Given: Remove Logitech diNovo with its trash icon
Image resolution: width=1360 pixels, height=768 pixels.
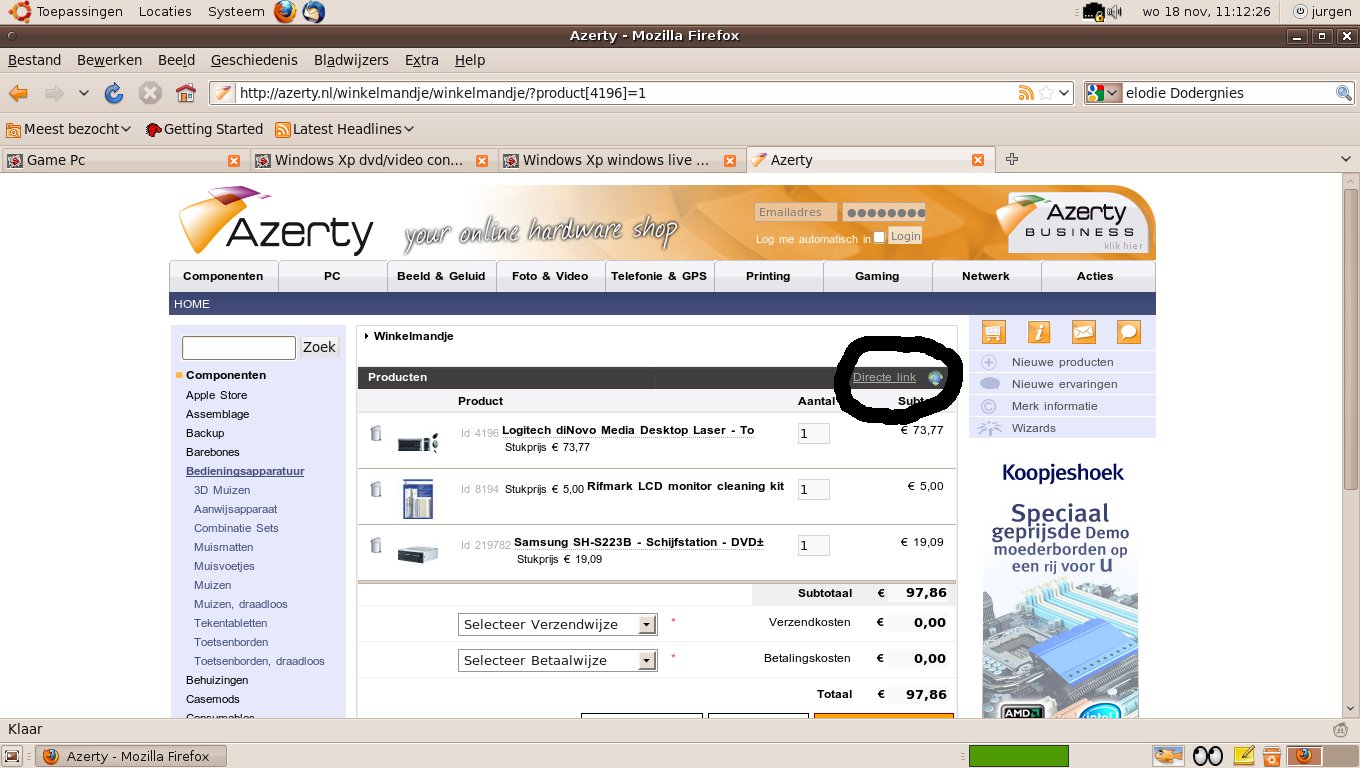Looking at the screenshot, I should pos(376,434).
